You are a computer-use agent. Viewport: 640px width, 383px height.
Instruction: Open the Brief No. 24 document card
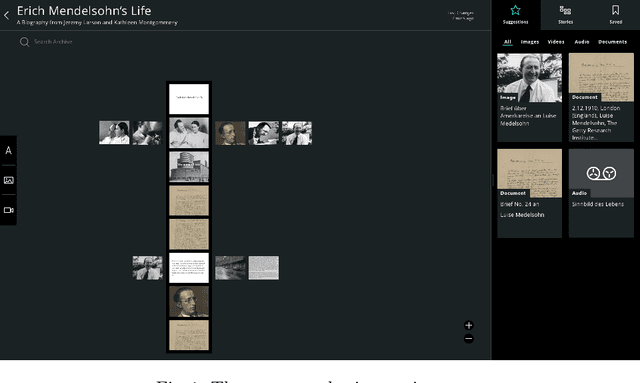click(x=529, y=193)
